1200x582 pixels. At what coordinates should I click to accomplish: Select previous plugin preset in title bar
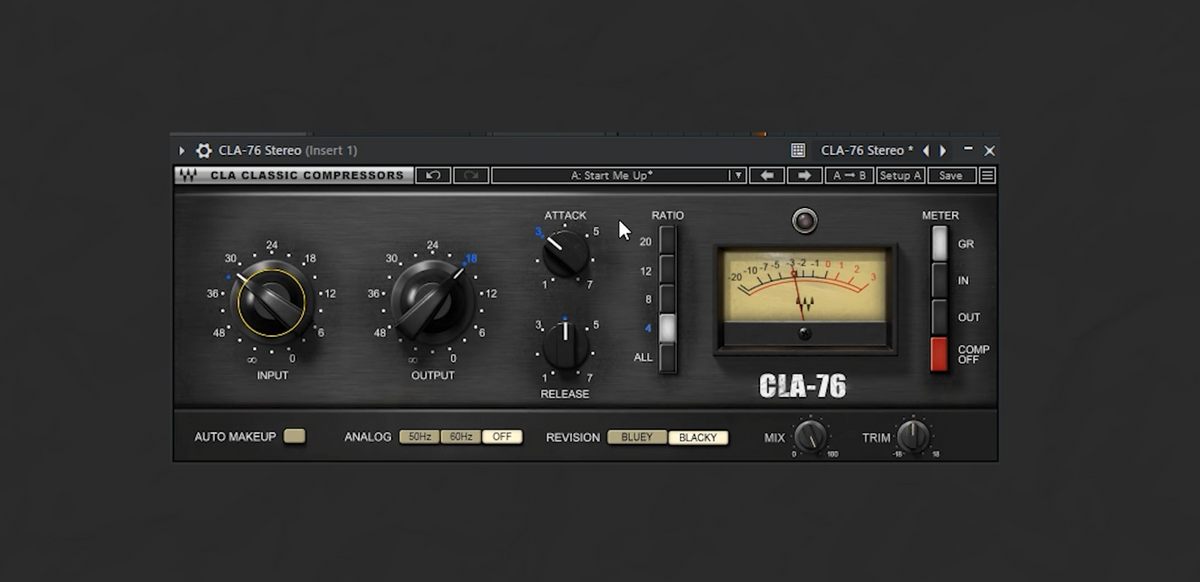pos(926,151)
